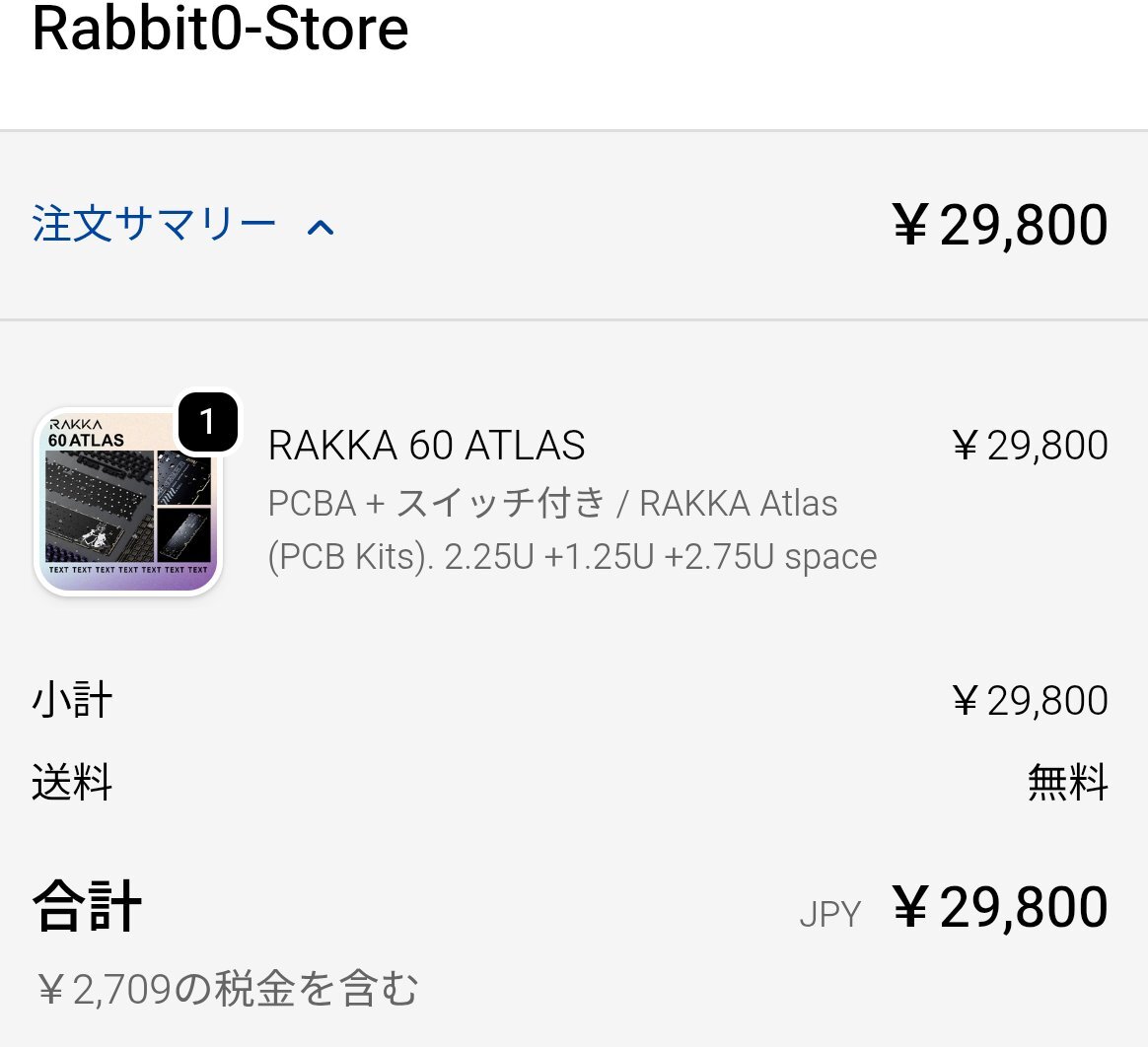The height and width of the screenshot is (1047, 1148).
Task: Click the 2.25U +1.25U +2.75U space text
Action: [661, 557]
